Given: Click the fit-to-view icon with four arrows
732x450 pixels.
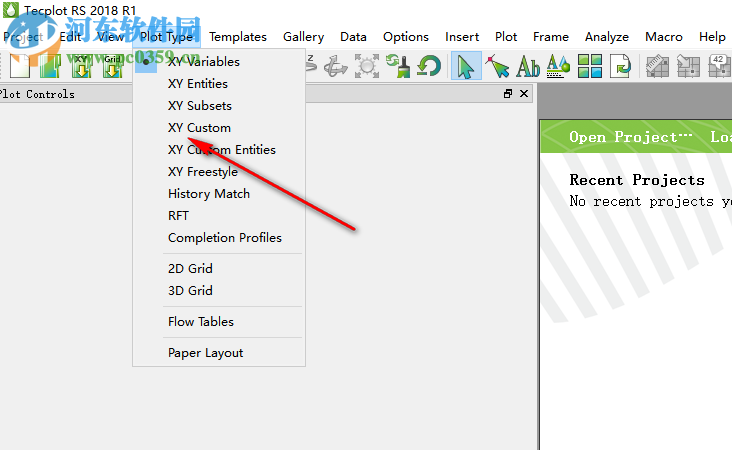Looking at the screenshot, I should pyautogui.click(x=367, y=66).
